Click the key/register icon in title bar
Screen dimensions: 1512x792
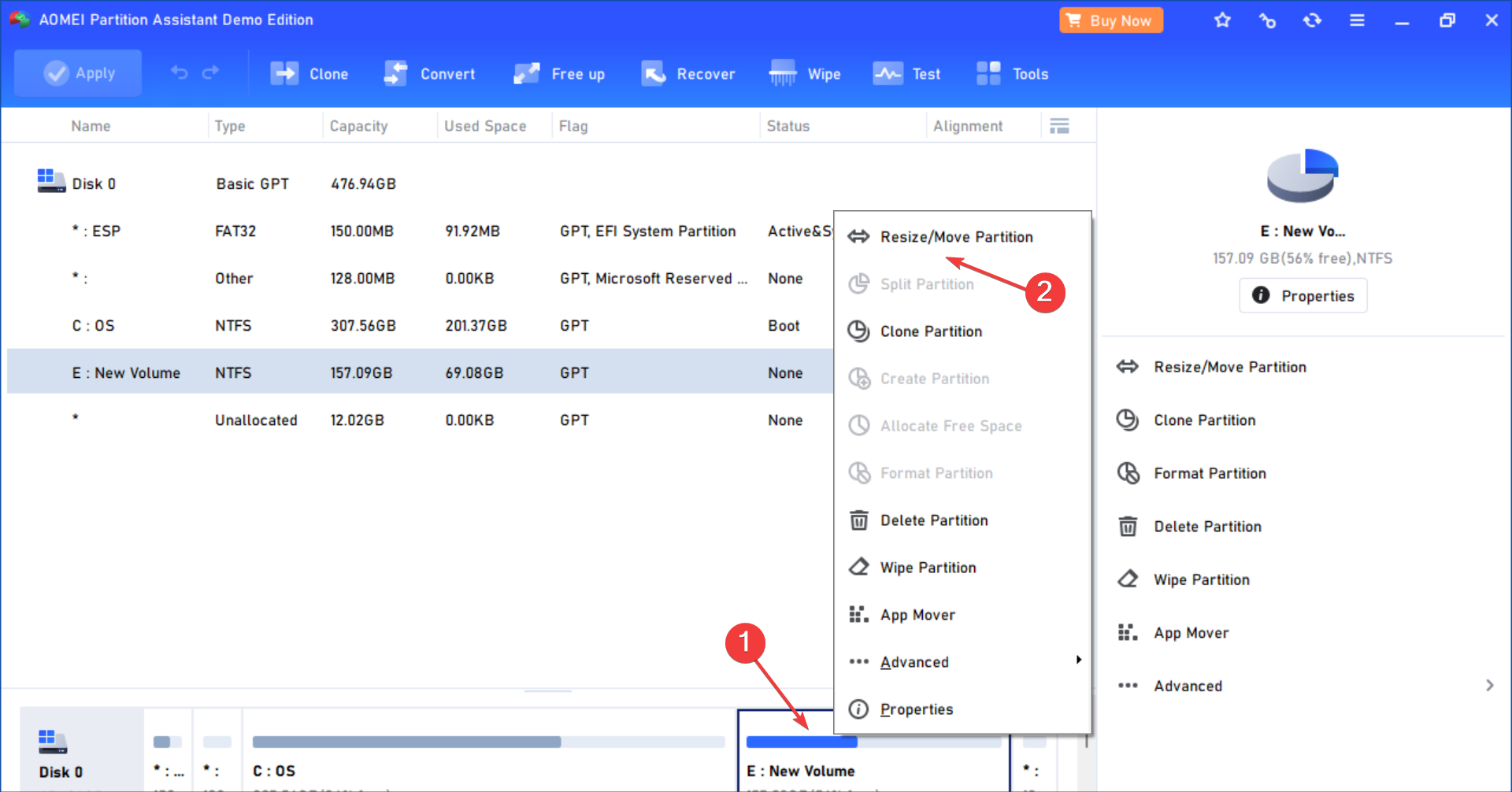1267,20
